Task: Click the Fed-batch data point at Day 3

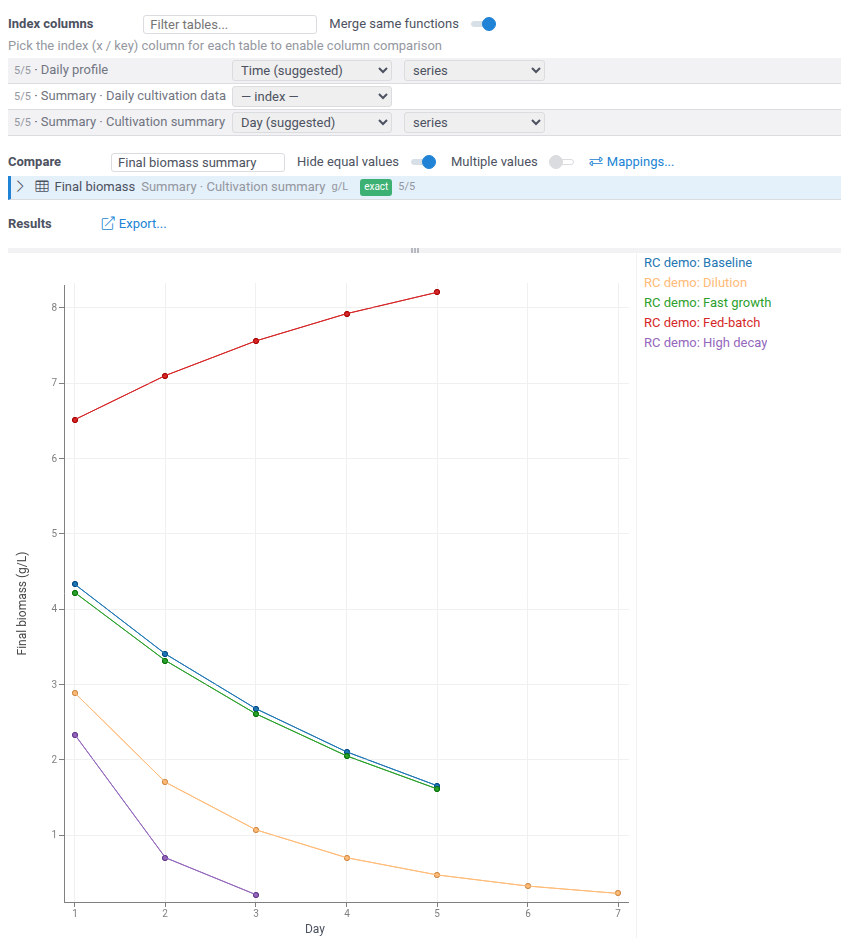Action: click(256, 341)
